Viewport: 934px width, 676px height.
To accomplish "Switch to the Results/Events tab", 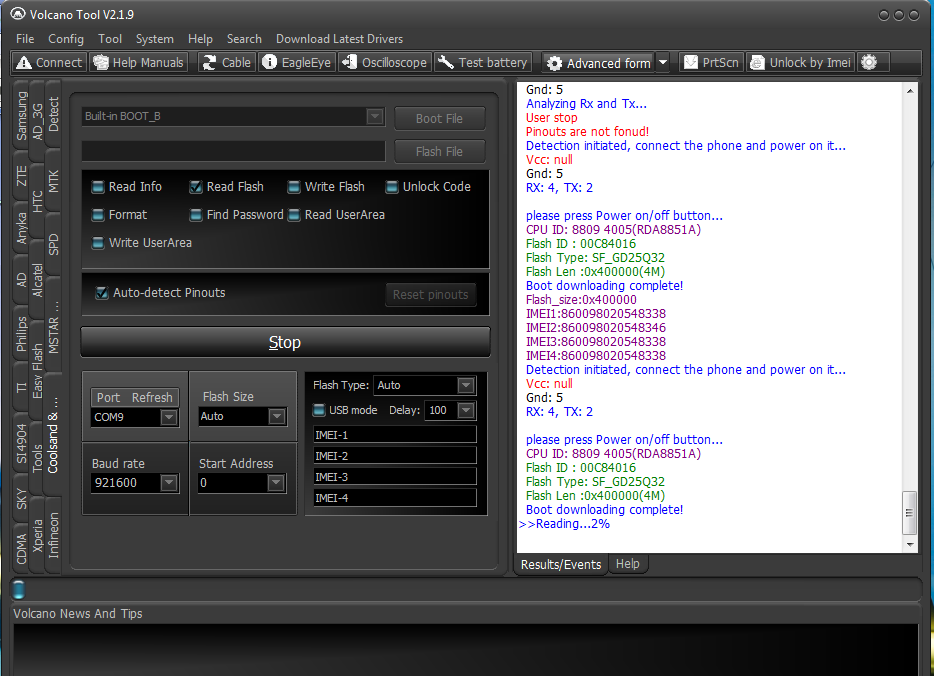I will coord(561,565).
